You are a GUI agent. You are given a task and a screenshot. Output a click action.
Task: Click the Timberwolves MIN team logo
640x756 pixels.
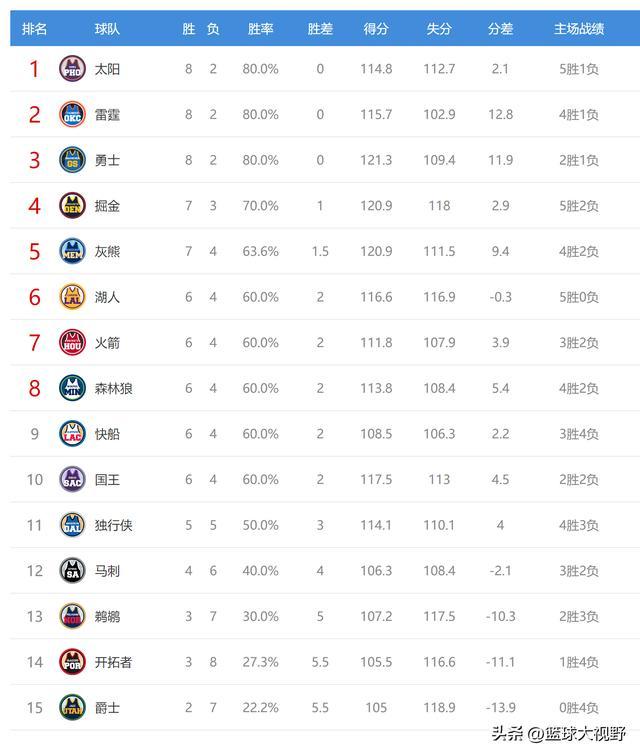[72, 388]
